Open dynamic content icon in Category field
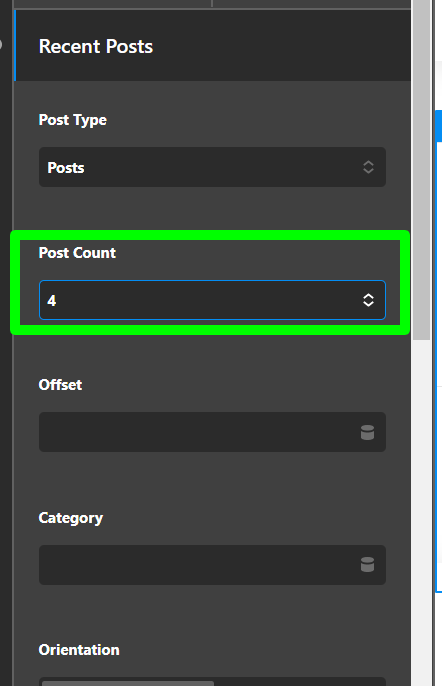The image size is (442, 686). coord(367,564)
